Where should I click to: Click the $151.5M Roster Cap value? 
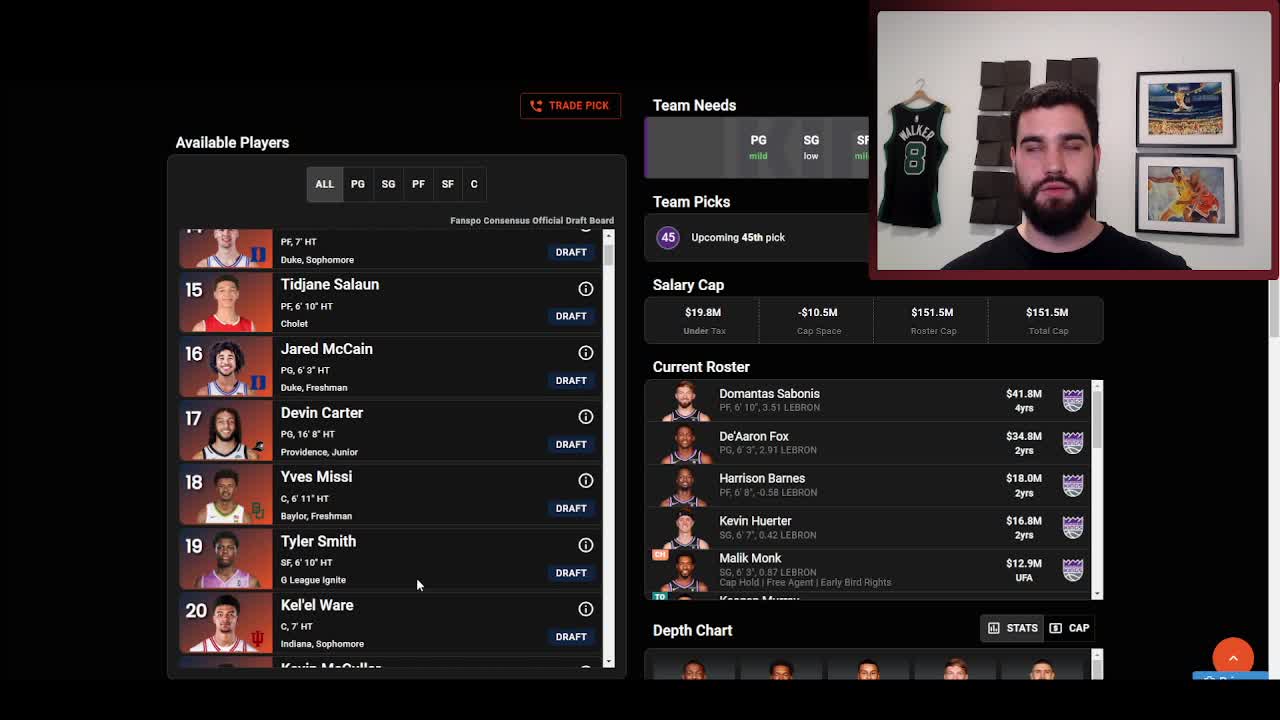[933, 312]
